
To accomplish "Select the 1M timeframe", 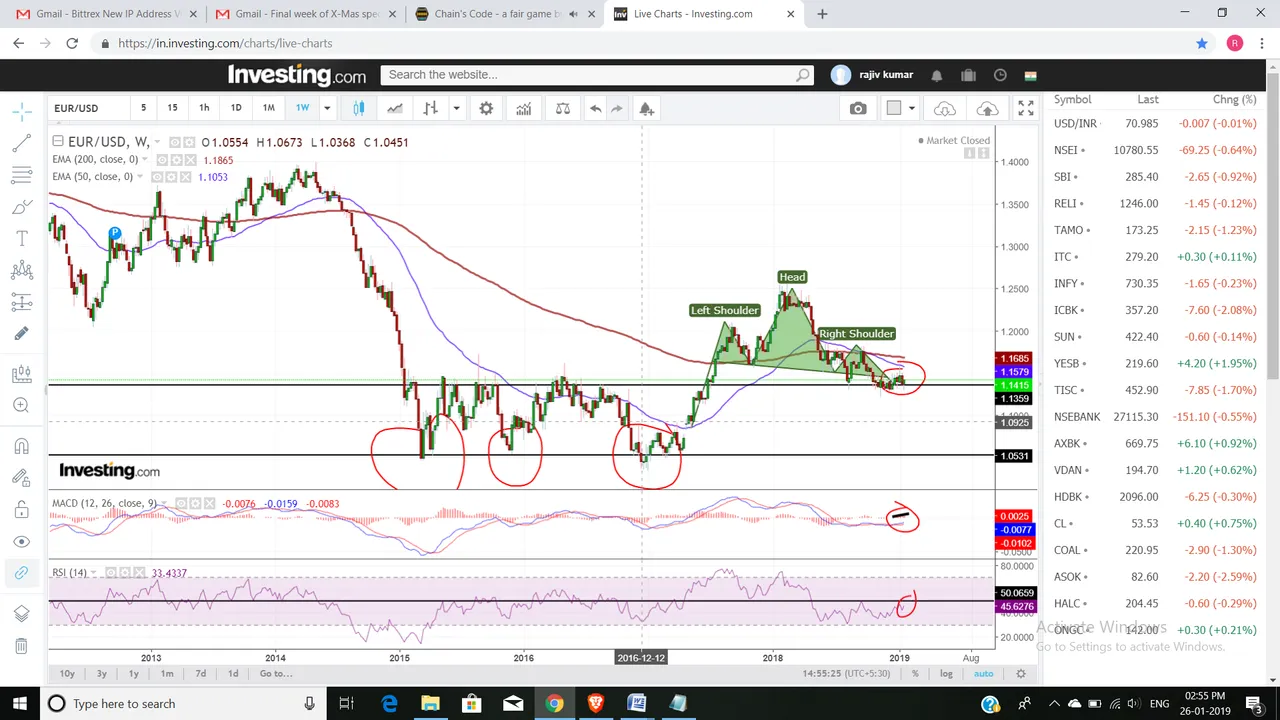I will pyautogui.click(x=268, y=108).
